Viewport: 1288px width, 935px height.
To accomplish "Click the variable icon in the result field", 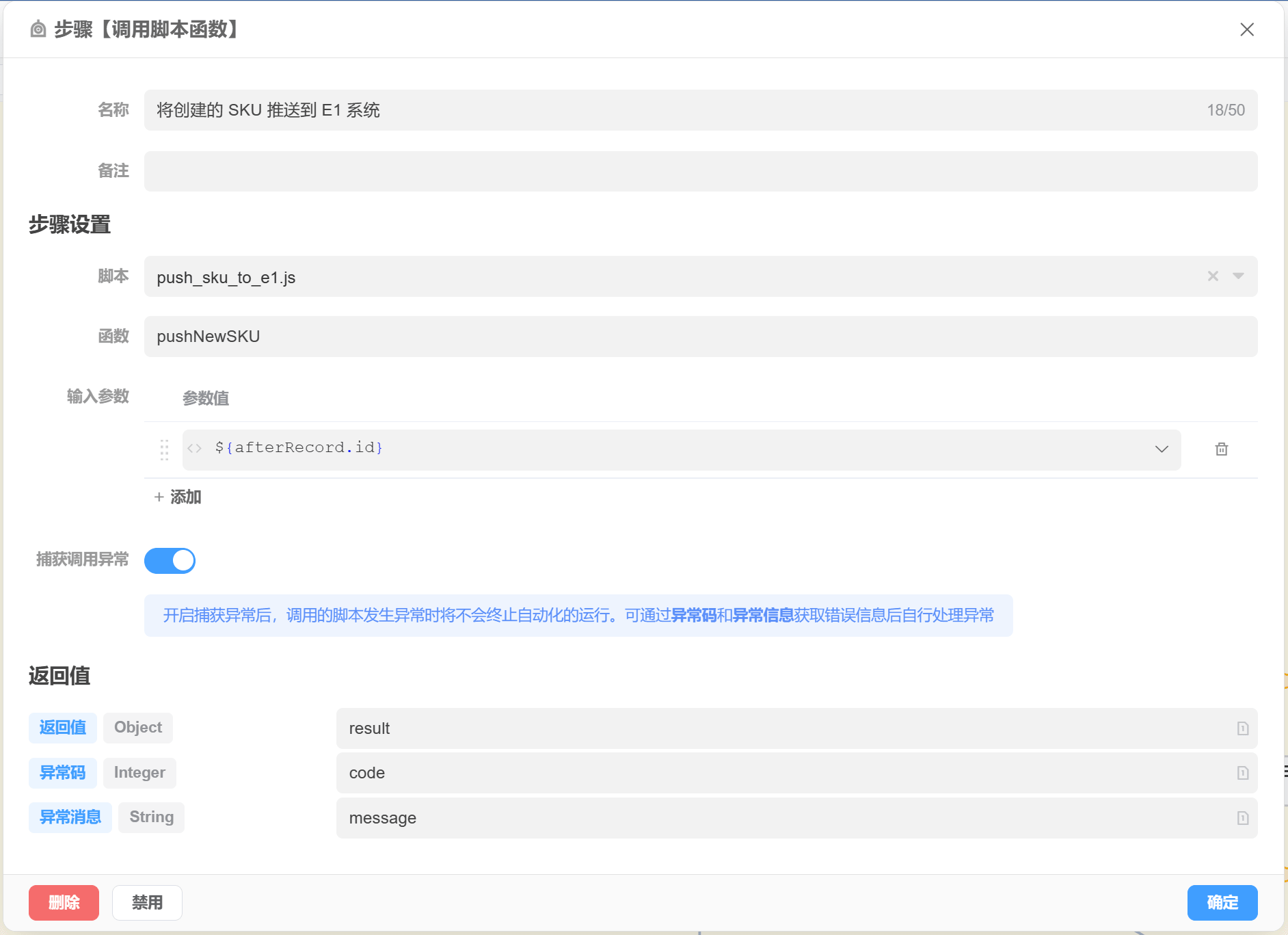I will (1242, 728).
